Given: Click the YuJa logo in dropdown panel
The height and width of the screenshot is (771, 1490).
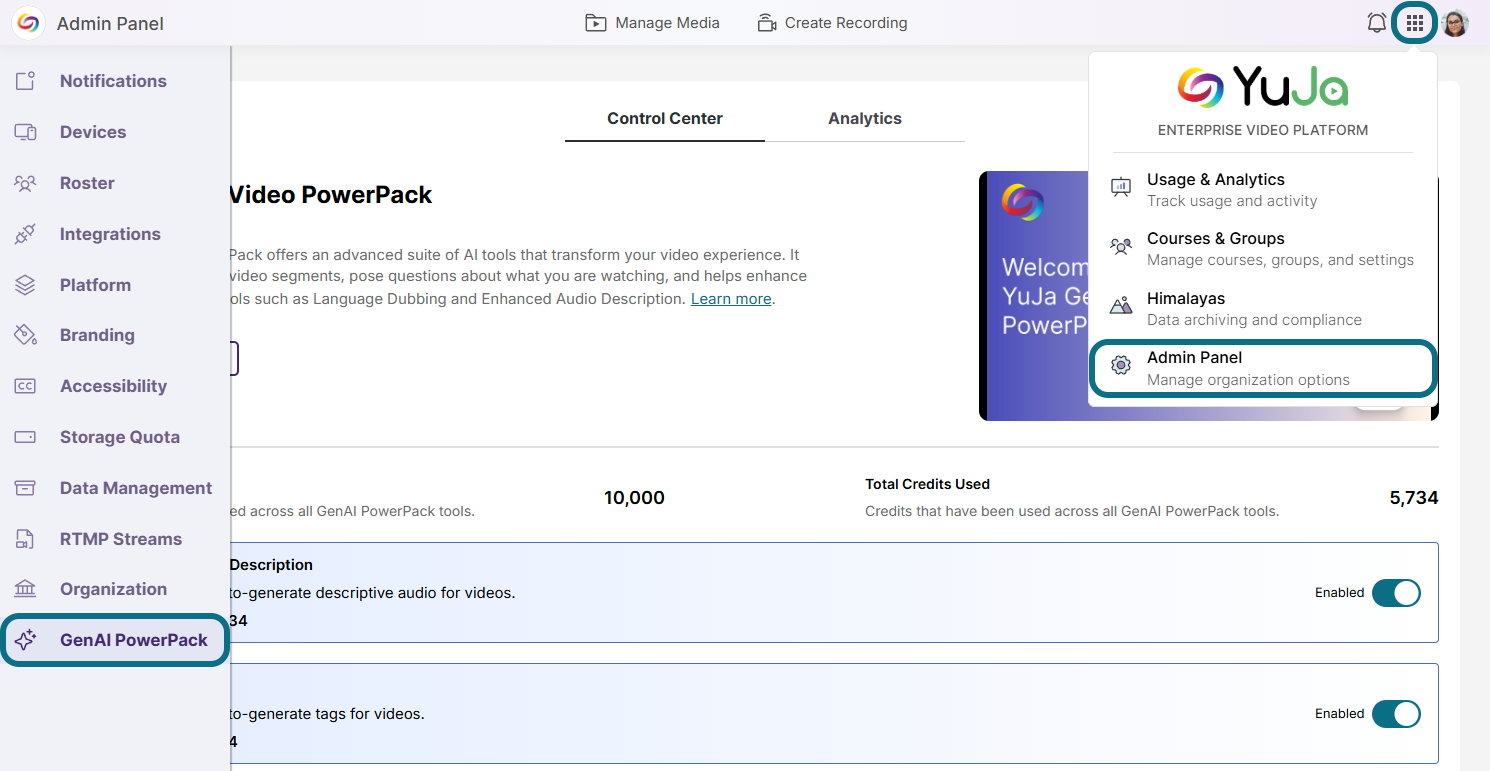Looking at the screenshot, I should pyautogui.click(x=1263, y=87).
